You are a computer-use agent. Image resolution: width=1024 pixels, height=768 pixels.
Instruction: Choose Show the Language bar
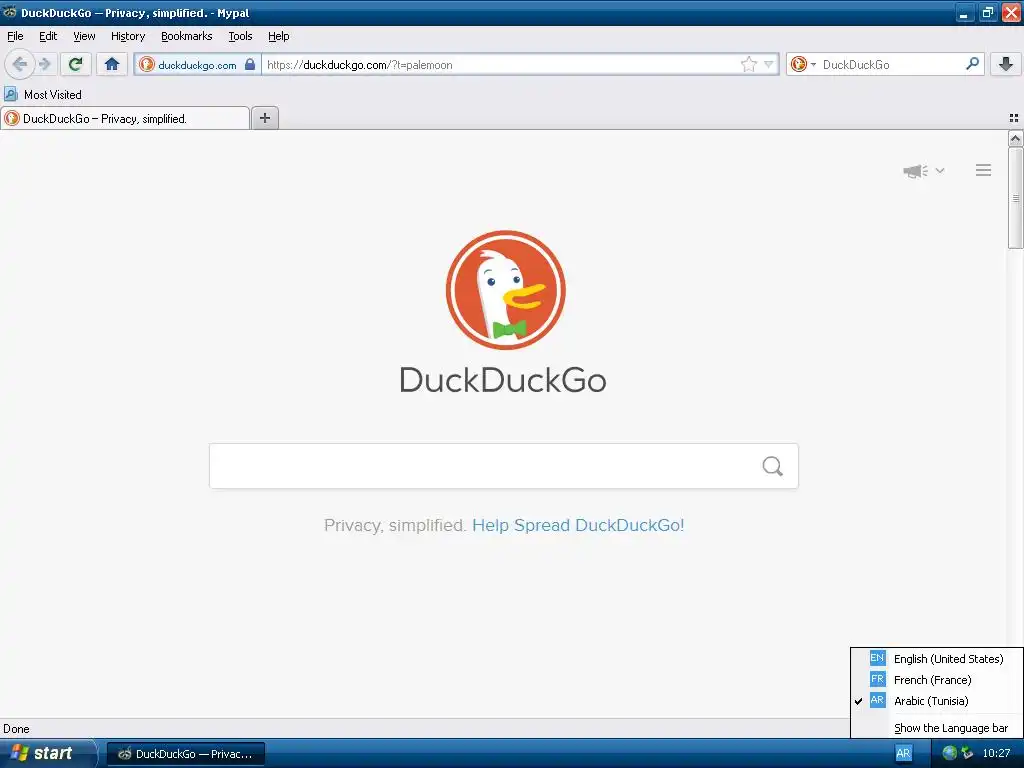pos(936,728)
